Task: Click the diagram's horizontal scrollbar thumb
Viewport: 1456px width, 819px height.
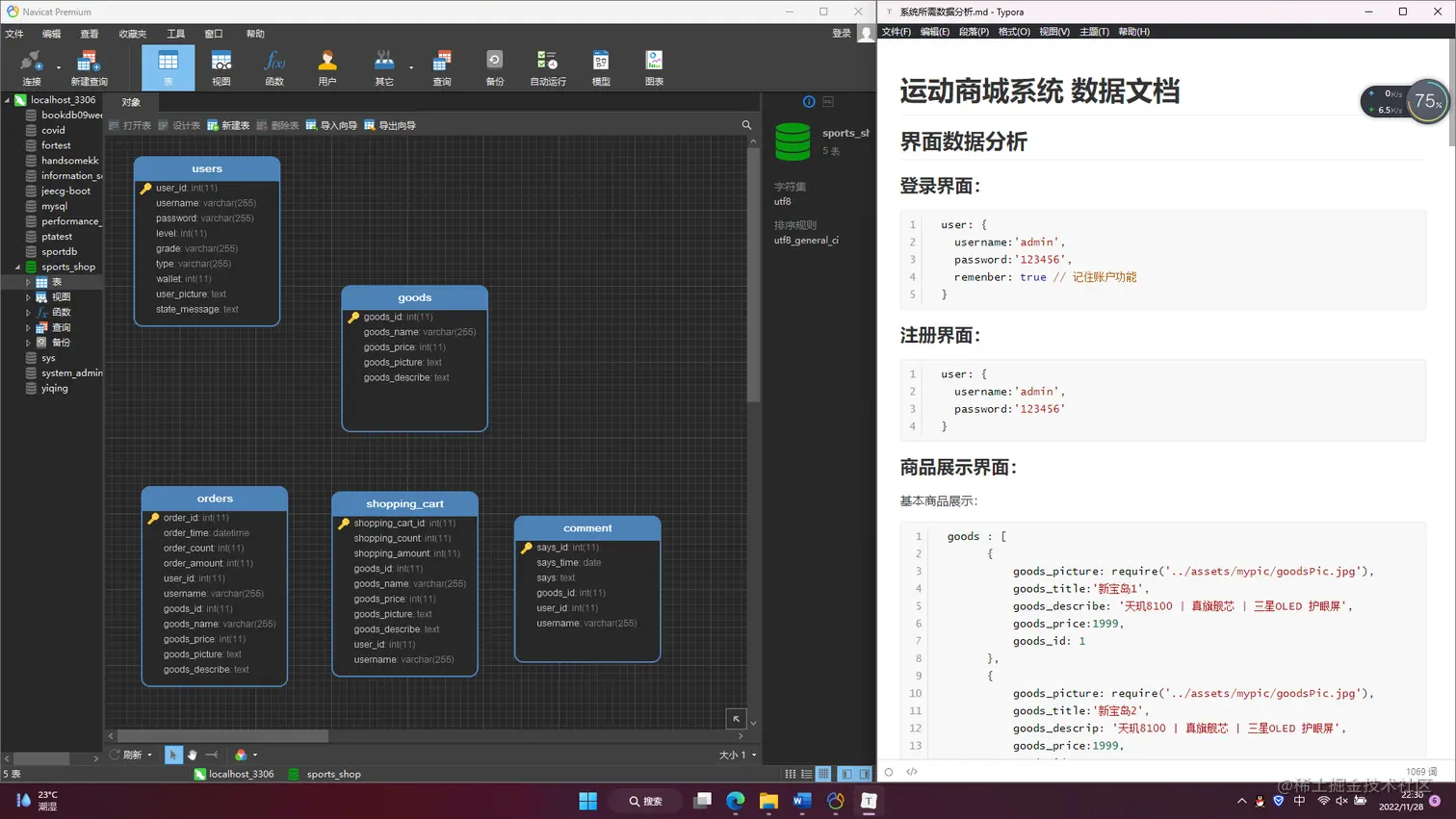Action: click(x=222, y=736)
